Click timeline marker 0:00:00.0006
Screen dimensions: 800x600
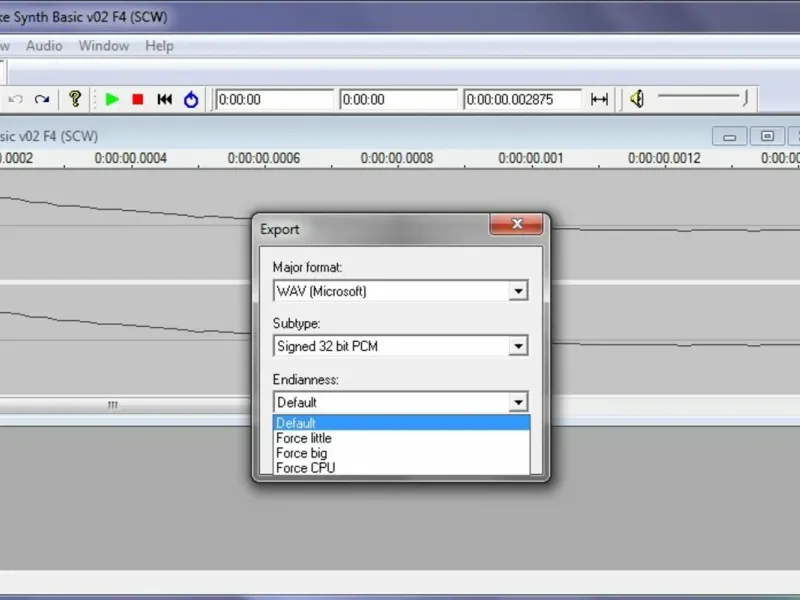264,158
